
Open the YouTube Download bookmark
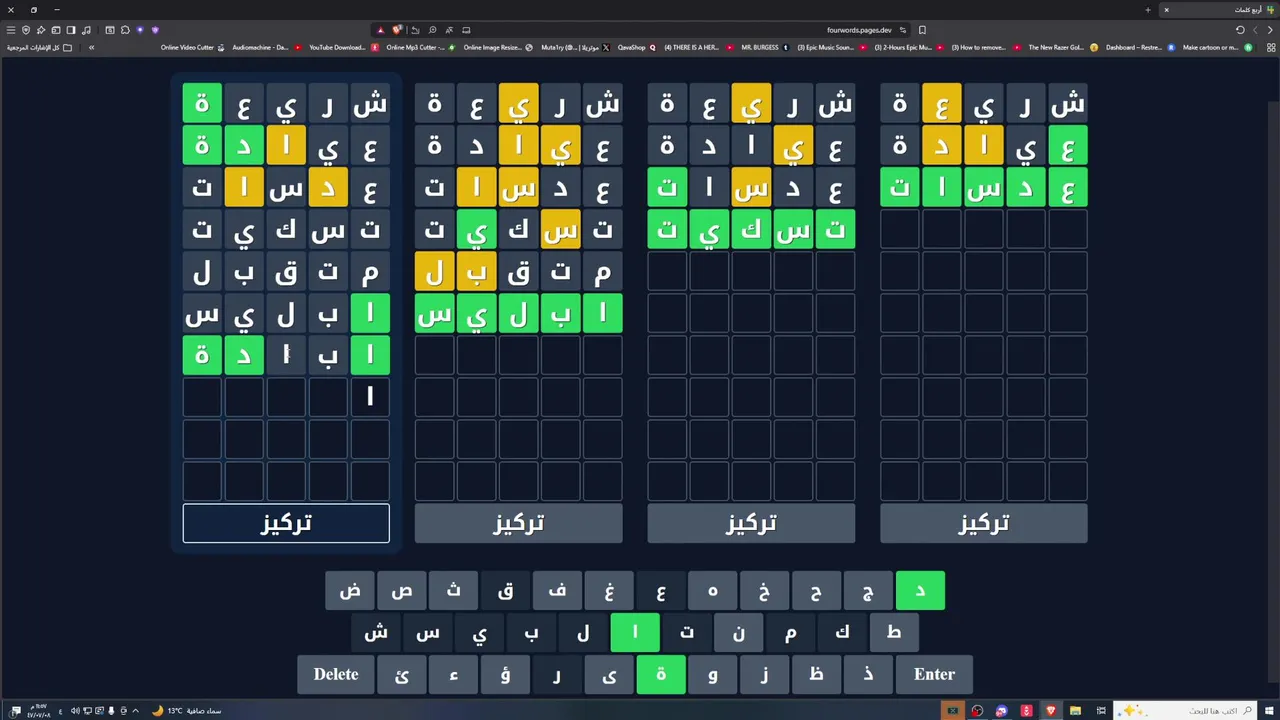click(343, 47)
